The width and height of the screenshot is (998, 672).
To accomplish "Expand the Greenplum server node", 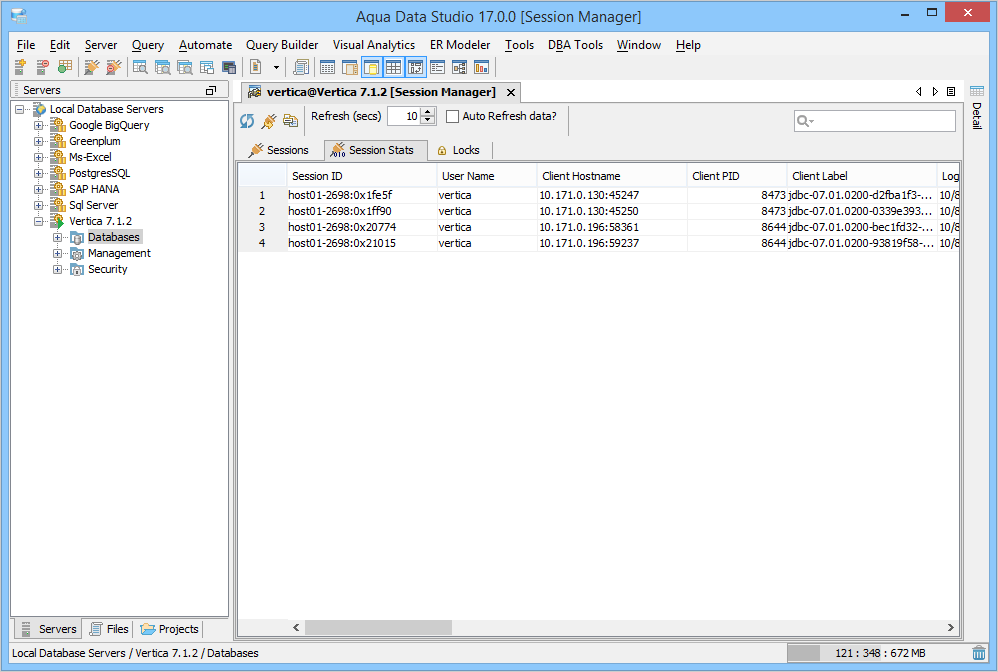I will tap(39, 141).
